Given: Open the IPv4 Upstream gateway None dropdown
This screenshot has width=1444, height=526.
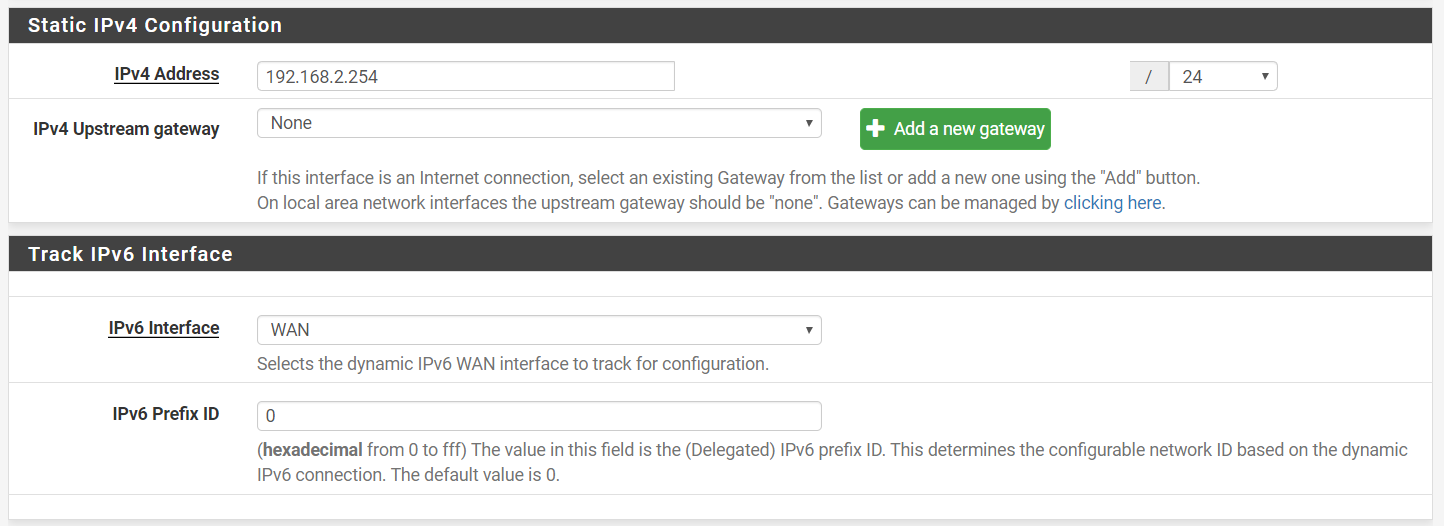Looking at the screenshot, I should 539,123.
